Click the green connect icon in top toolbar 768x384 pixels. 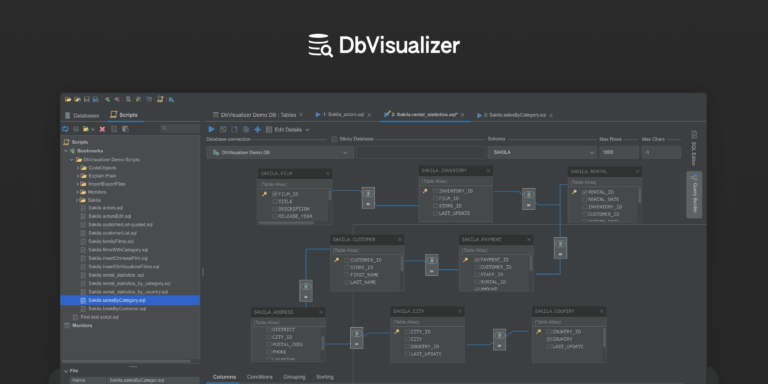(107, 99)
